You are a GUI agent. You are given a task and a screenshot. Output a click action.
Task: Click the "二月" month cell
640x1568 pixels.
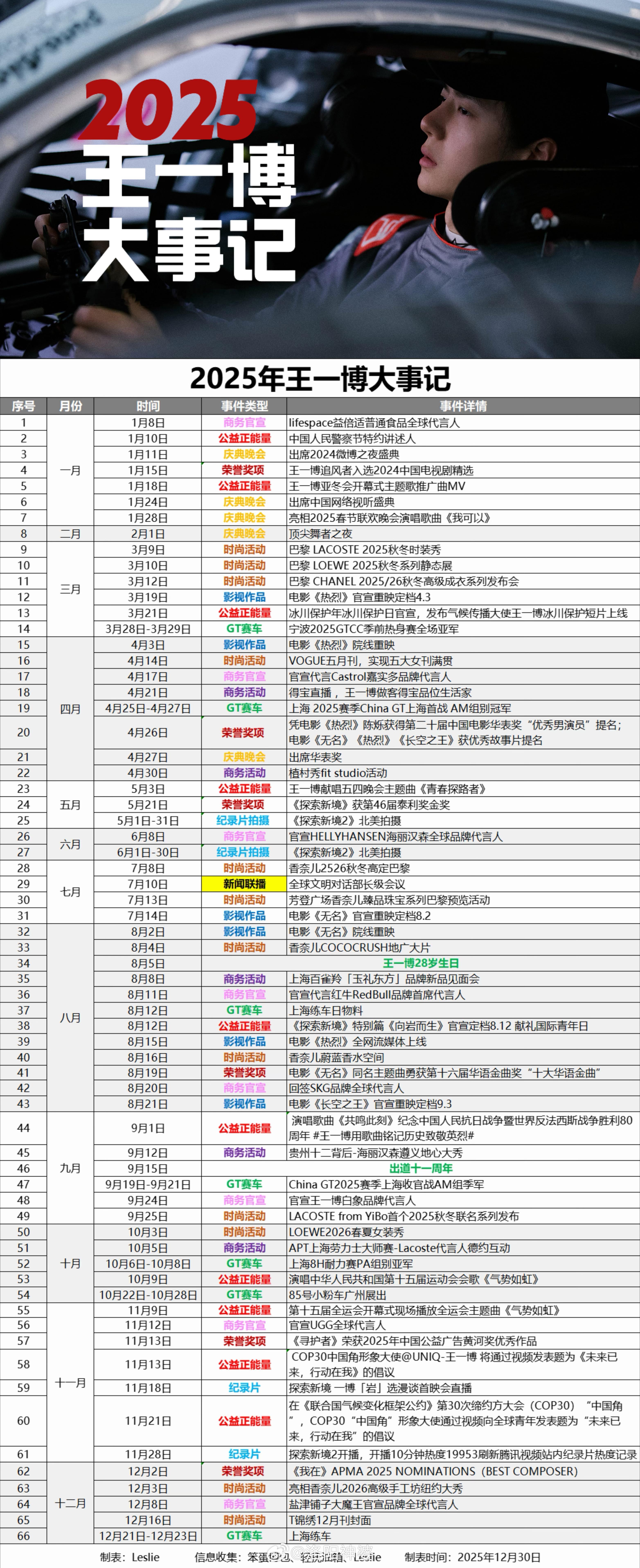71,534
